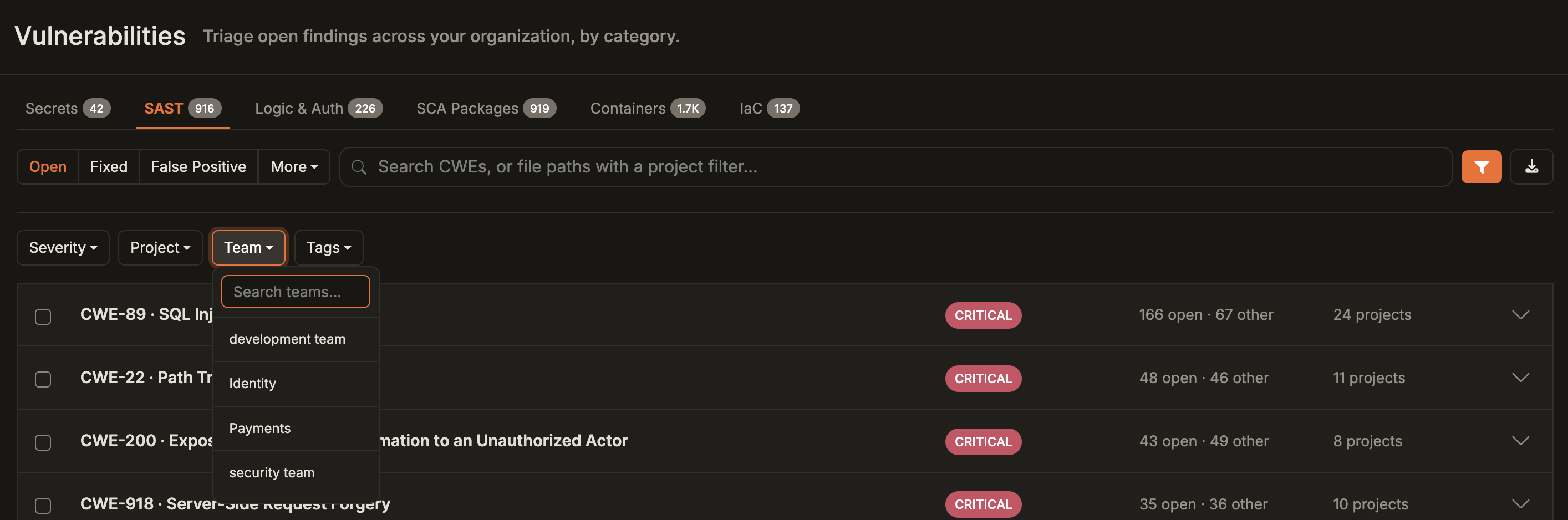Screen dimensions: 1568x520
Task: Open the Tags filter dropdown
Action: tap(329, 248)
